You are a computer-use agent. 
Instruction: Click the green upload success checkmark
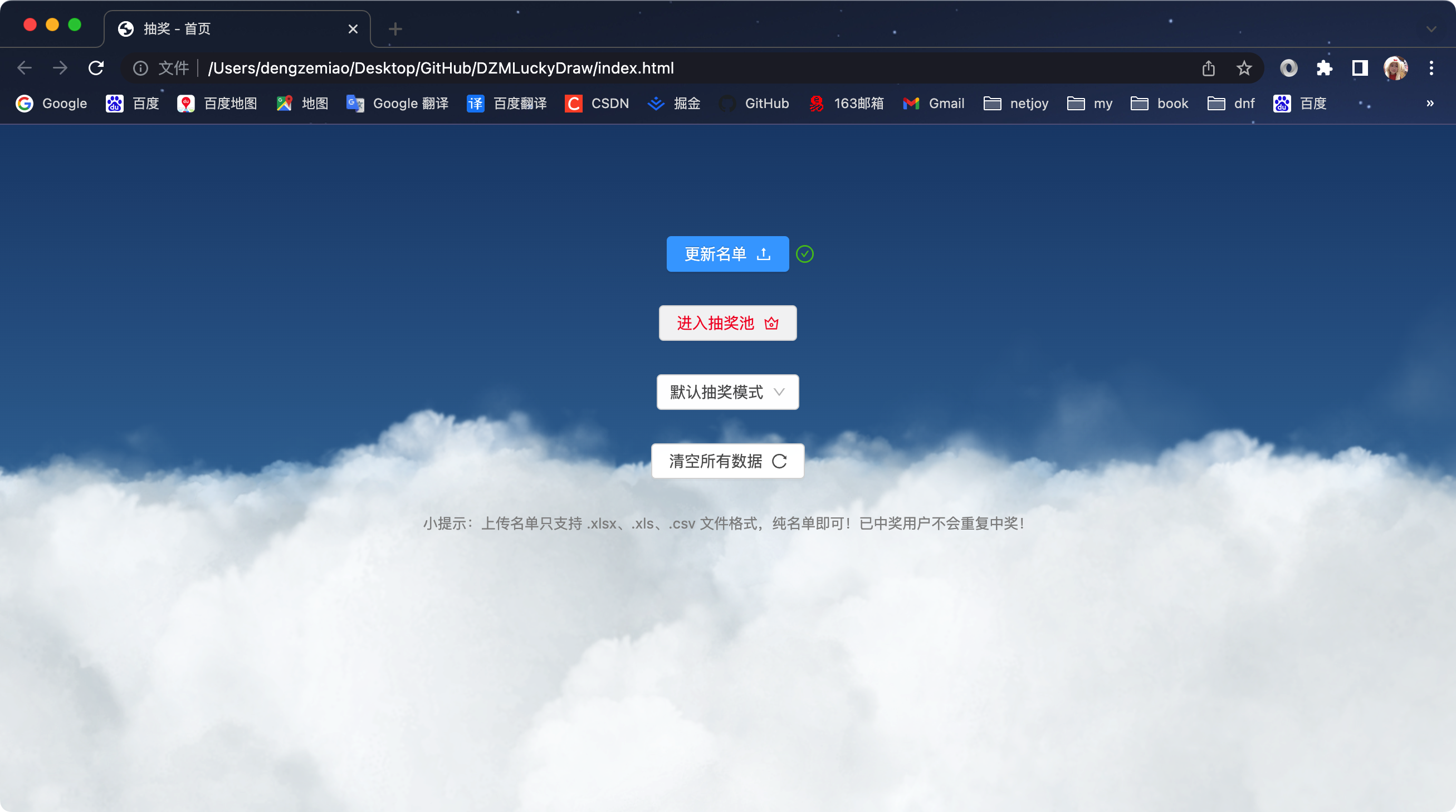click(x=805, y=255)
